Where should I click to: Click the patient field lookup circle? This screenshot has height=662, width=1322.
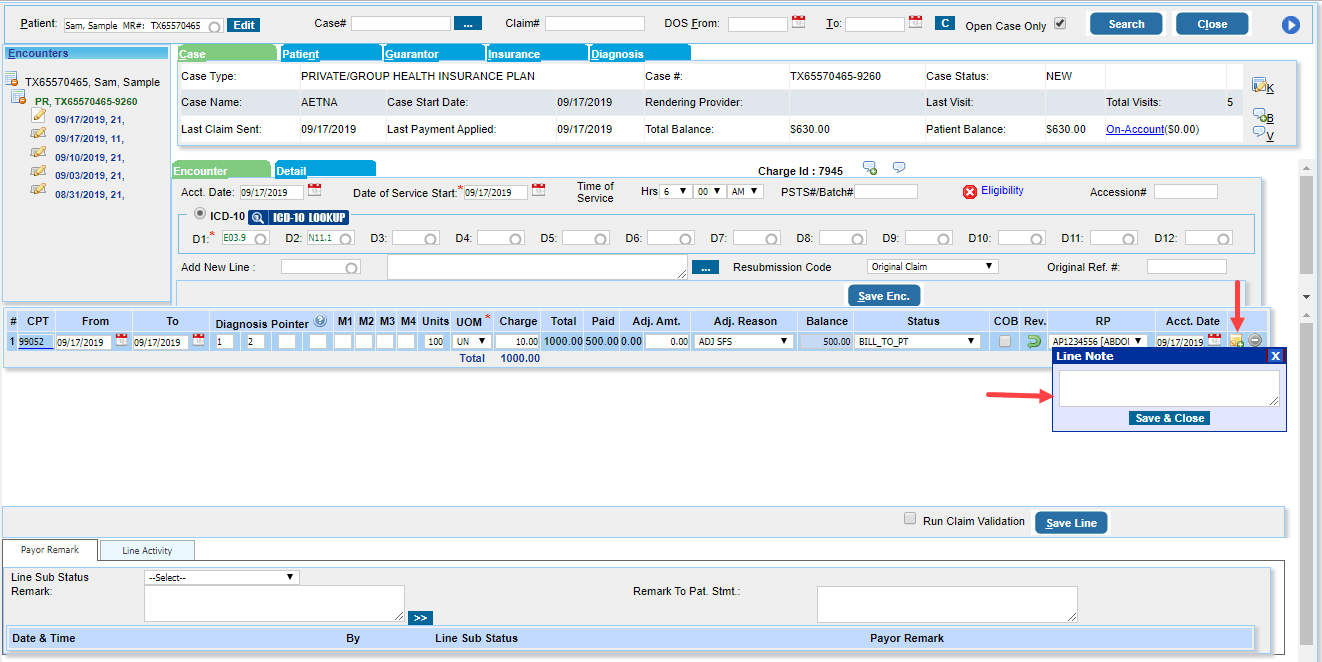[214, 26]
